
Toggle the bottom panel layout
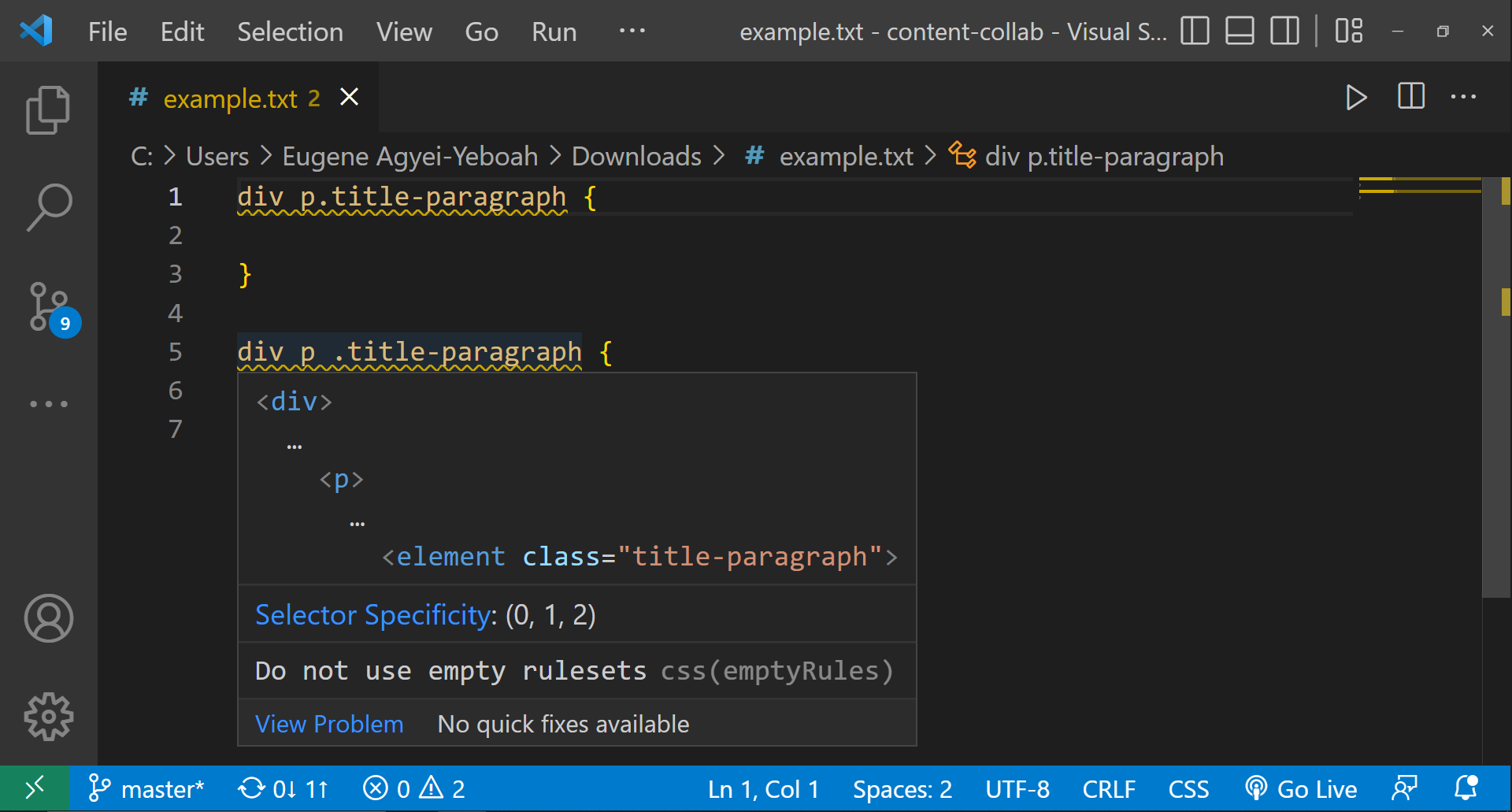(1240, 32)
